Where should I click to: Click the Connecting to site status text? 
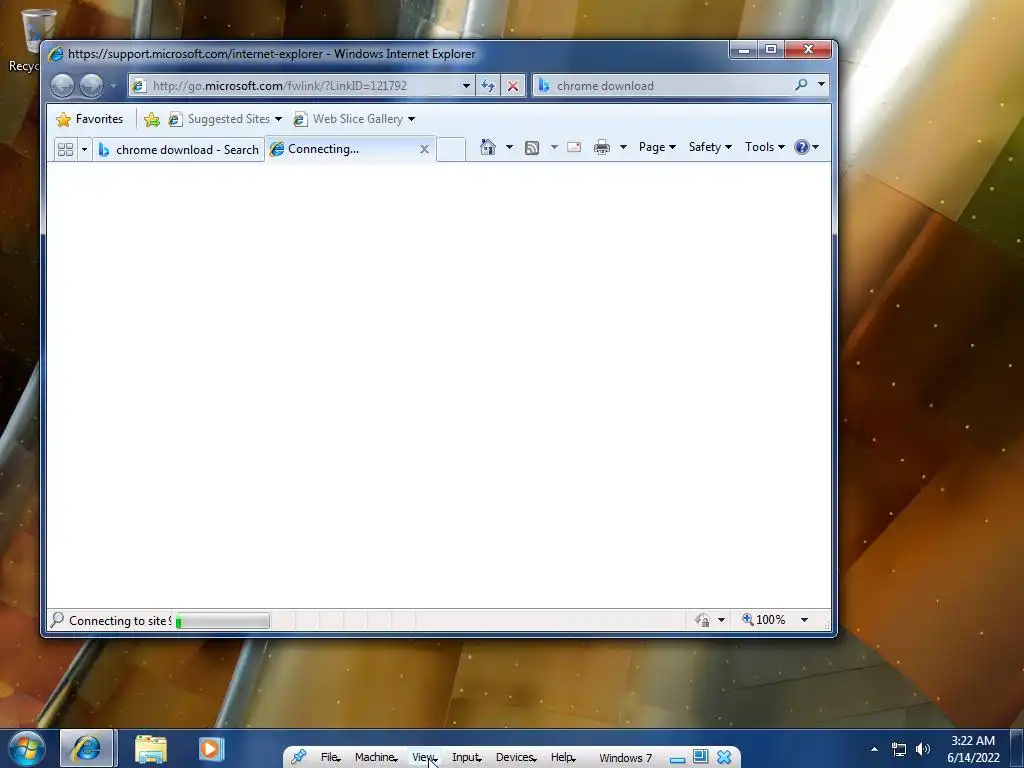point(120,620)
